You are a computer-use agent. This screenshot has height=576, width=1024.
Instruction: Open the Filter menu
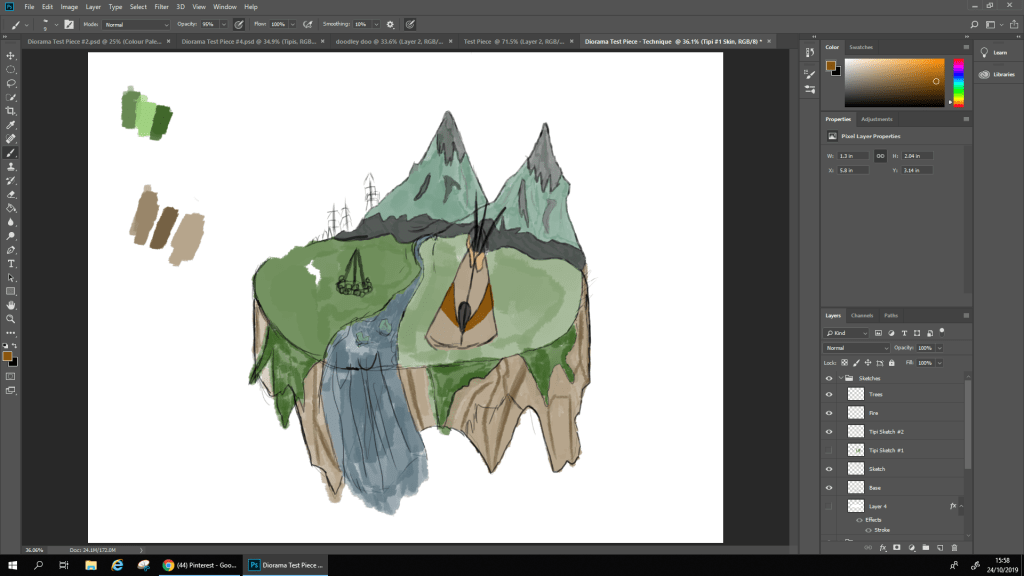[x=161, y=7]
